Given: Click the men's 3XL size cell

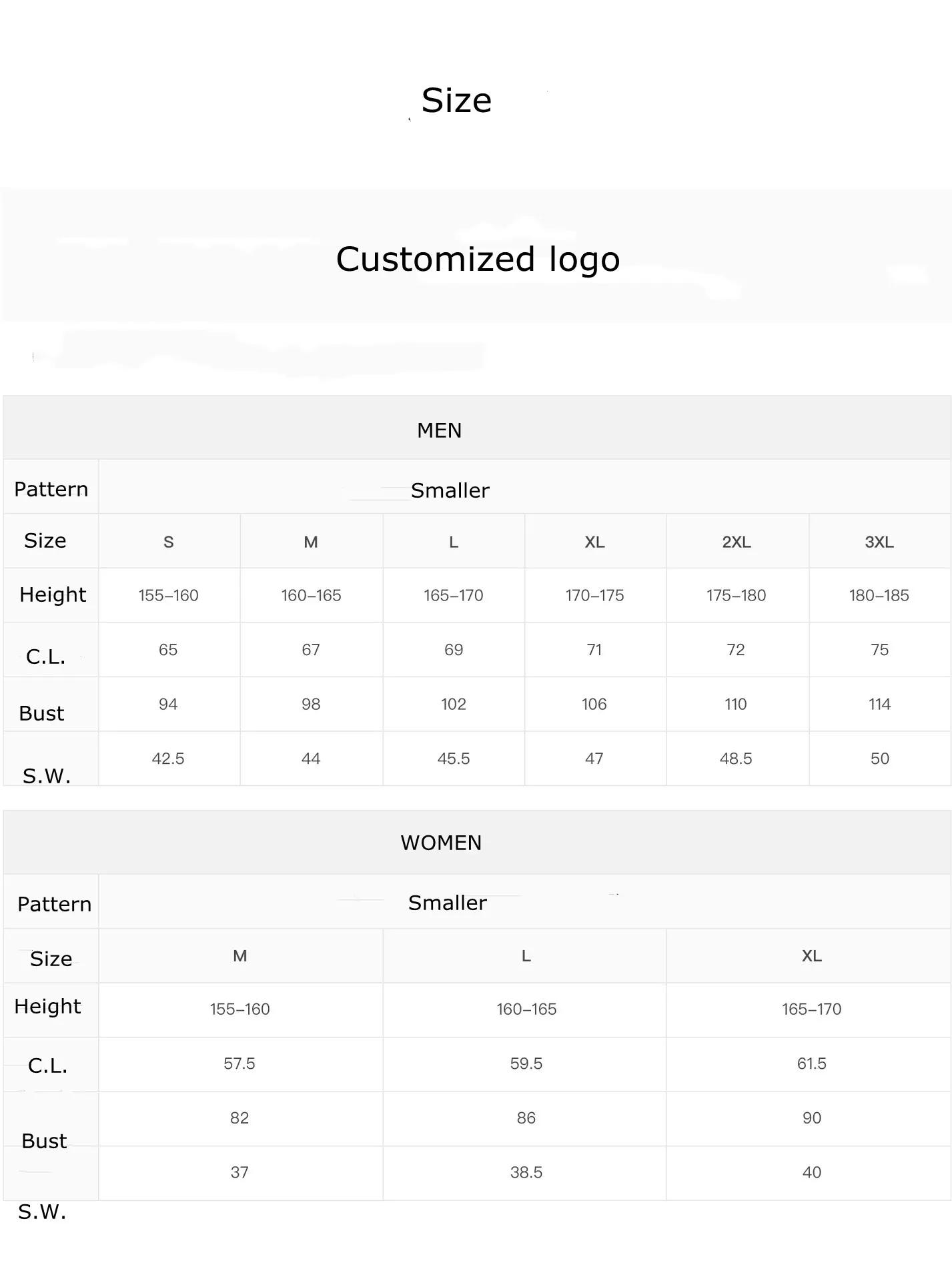Looking at the screenshot, I should pyautogui.click(x=879, y=542).
